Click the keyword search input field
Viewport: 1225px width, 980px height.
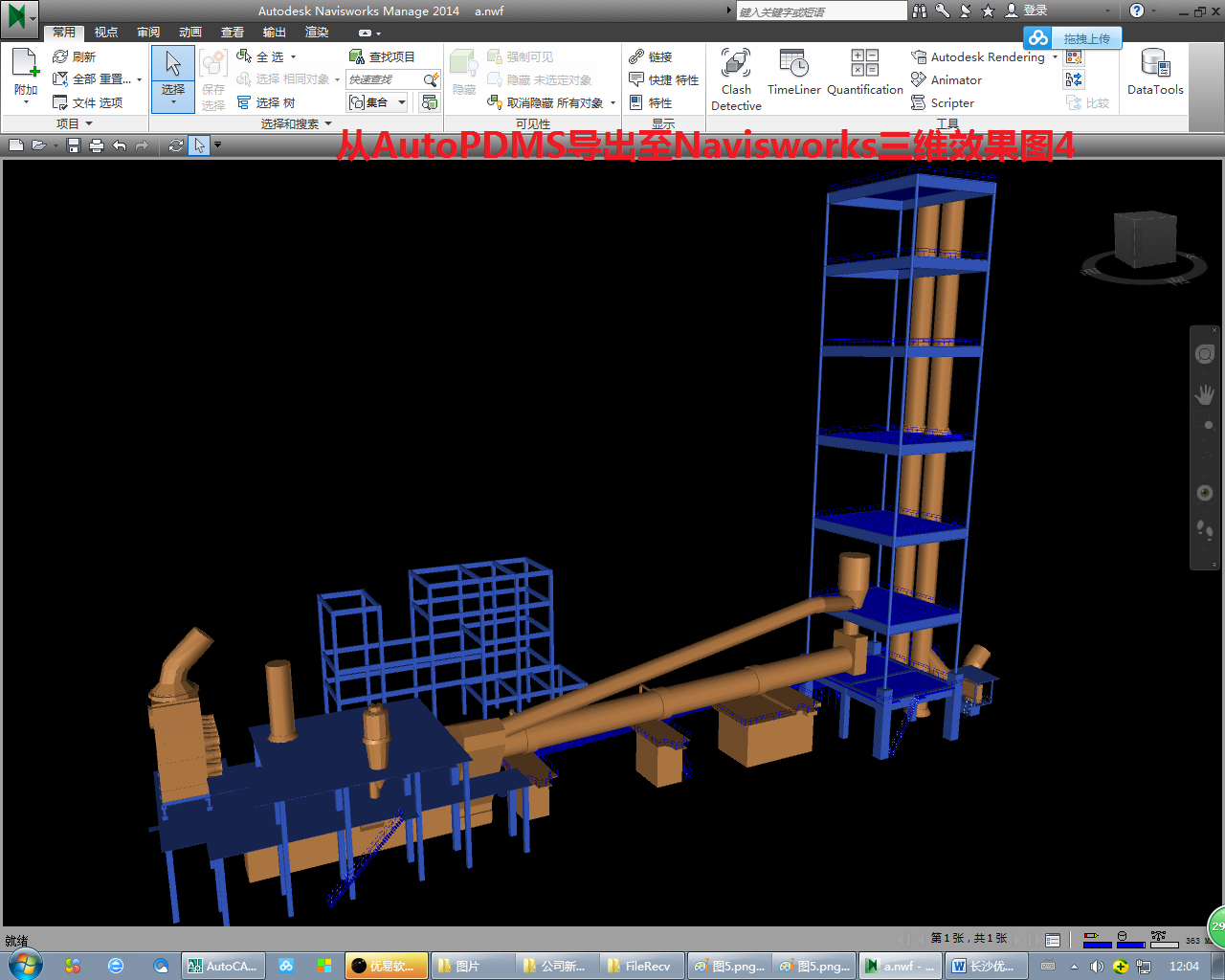821,11
